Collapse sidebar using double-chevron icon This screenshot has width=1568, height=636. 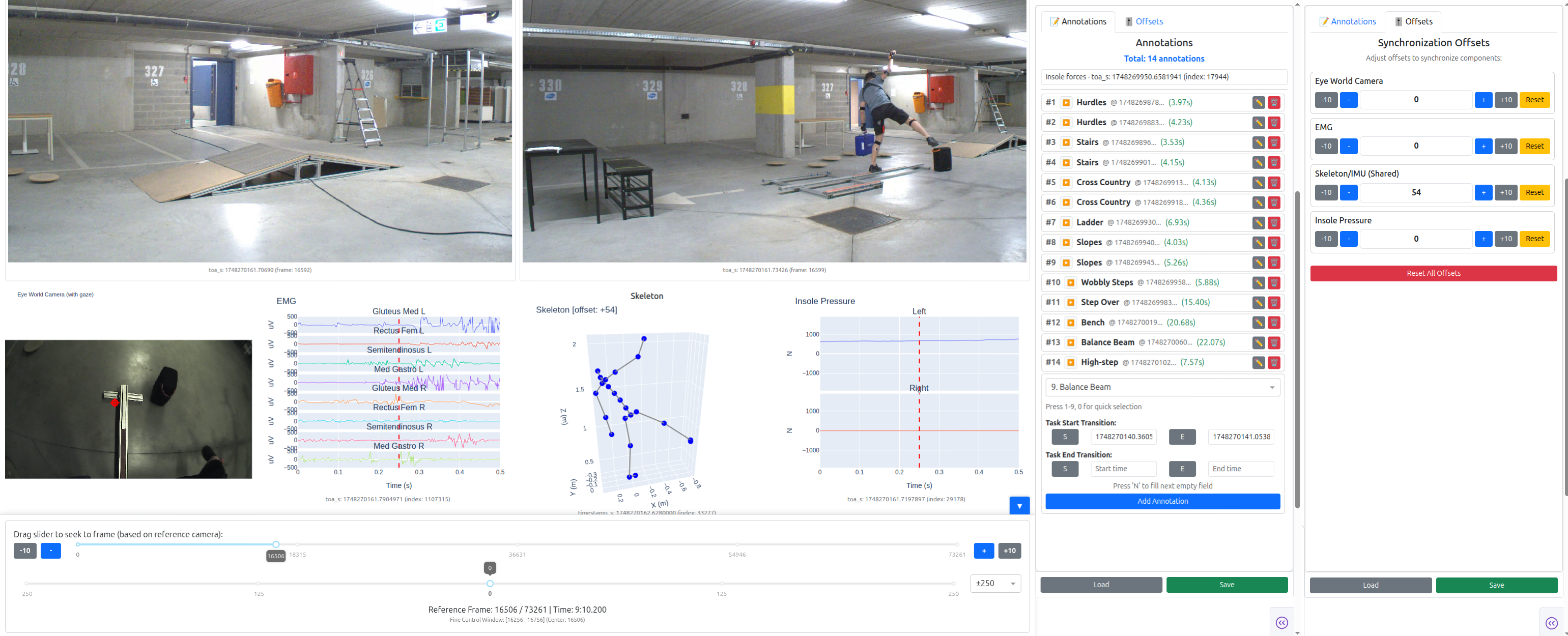tap(1282, 622)
